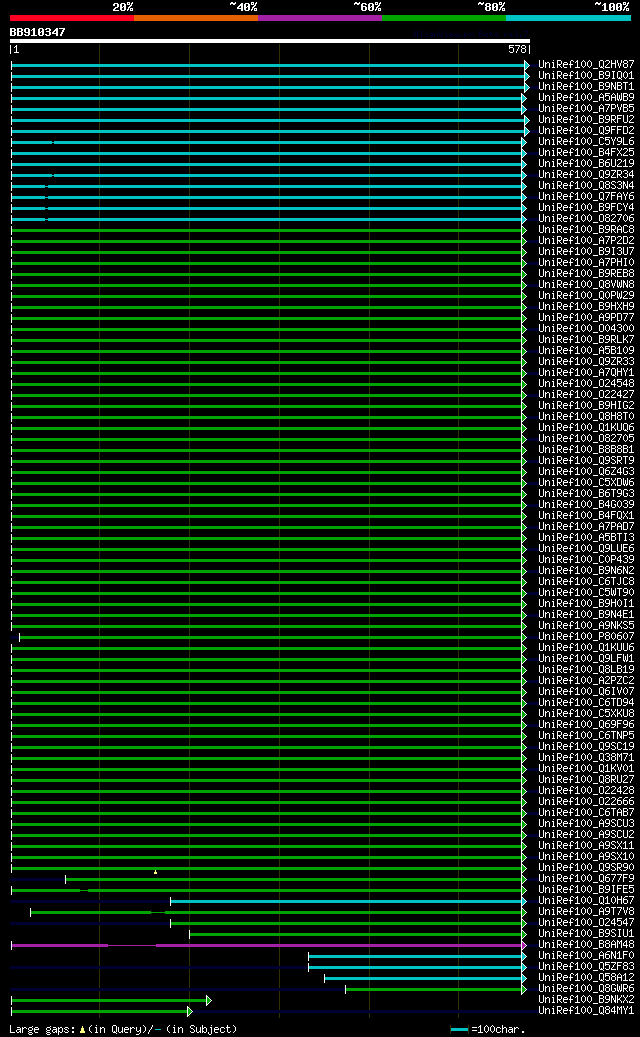Click the cyan 100char scale bar legend

click(460, 1030)
